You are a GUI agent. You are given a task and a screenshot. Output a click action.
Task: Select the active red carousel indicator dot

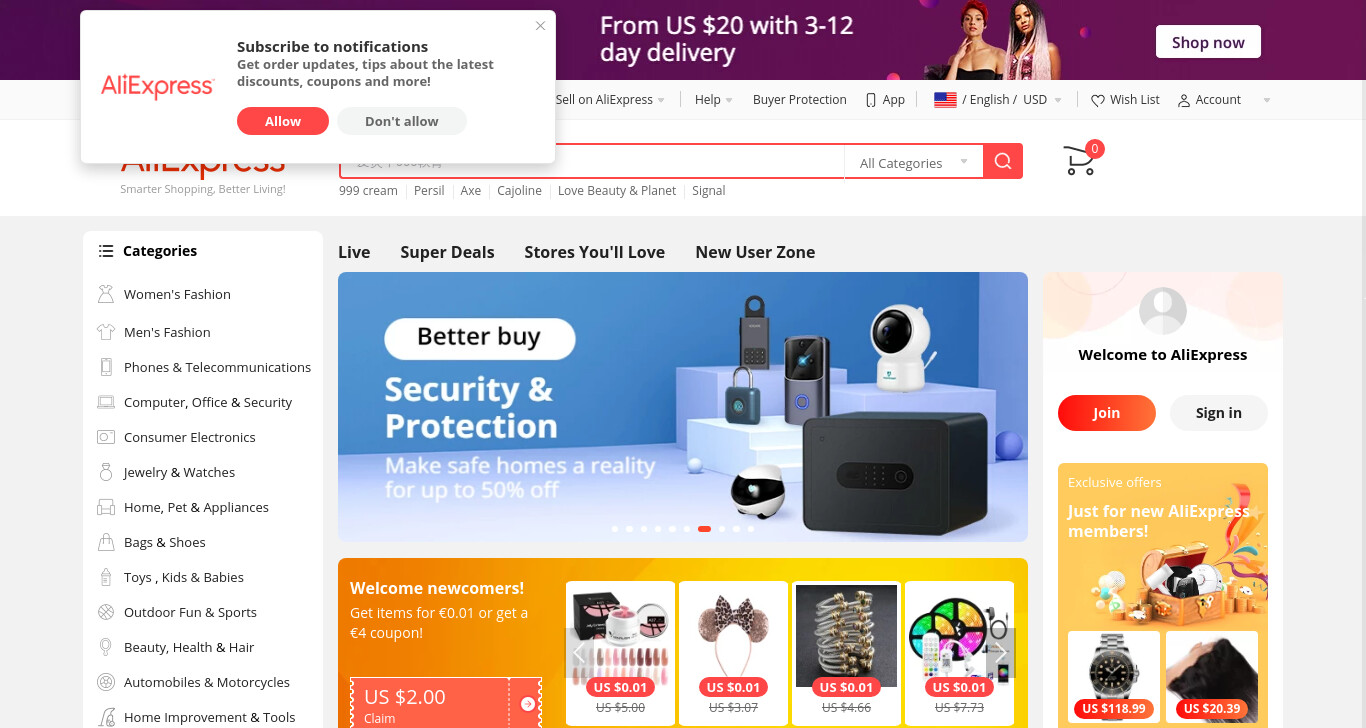click(704, 529)
